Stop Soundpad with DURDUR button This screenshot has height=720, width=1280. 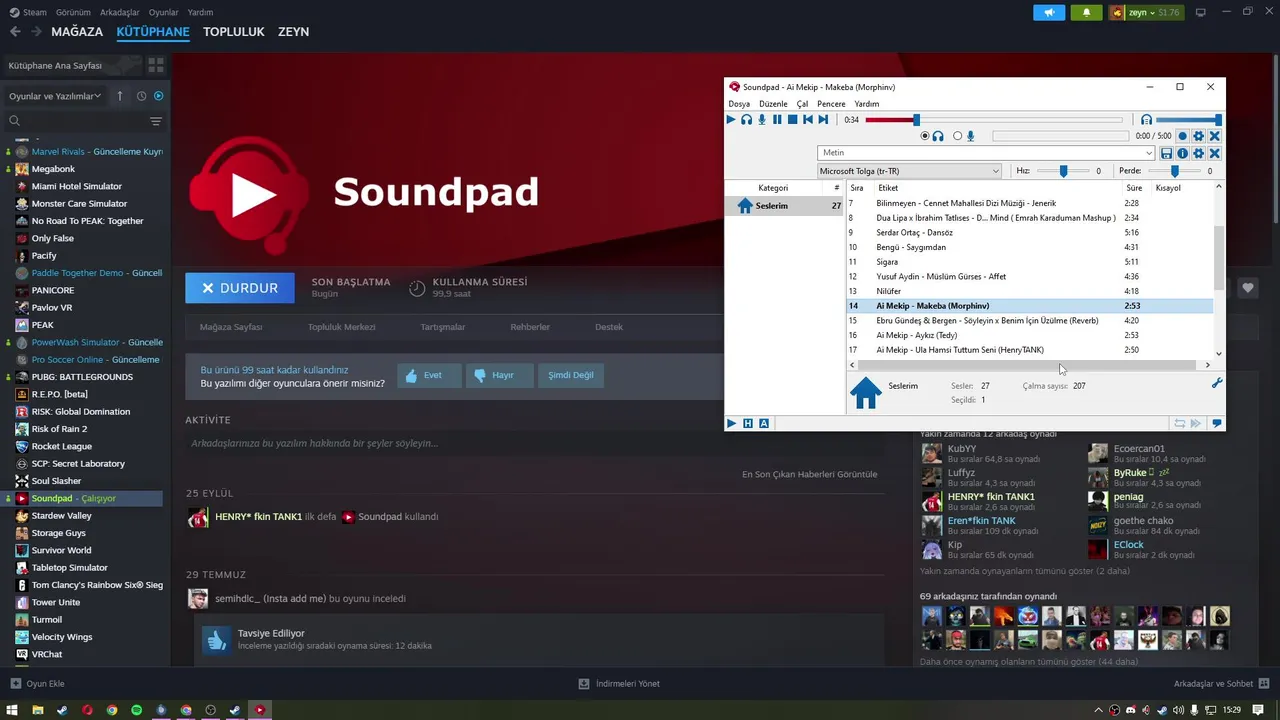(240, 288)
